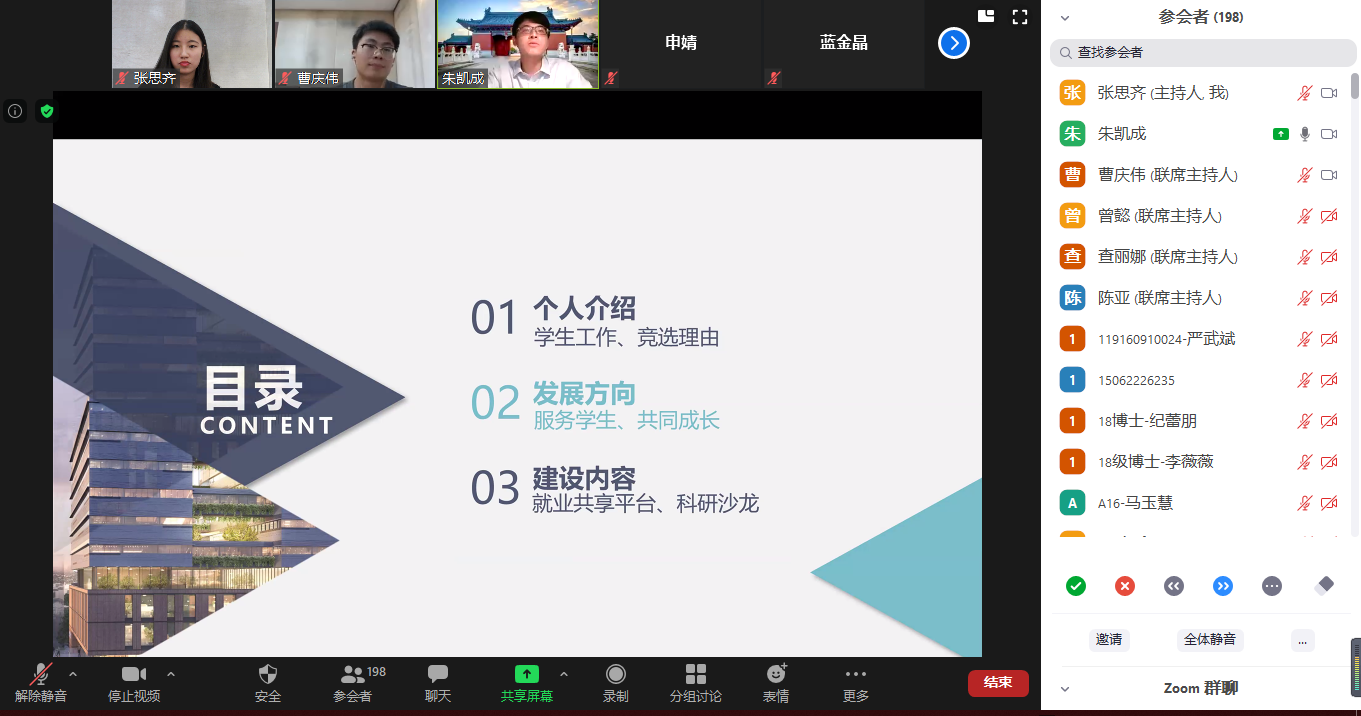The height and width of the screenshot is (716, 1361).
Task: Click the green checkmark reaction icon
Action: click(x=1075, y=586)
